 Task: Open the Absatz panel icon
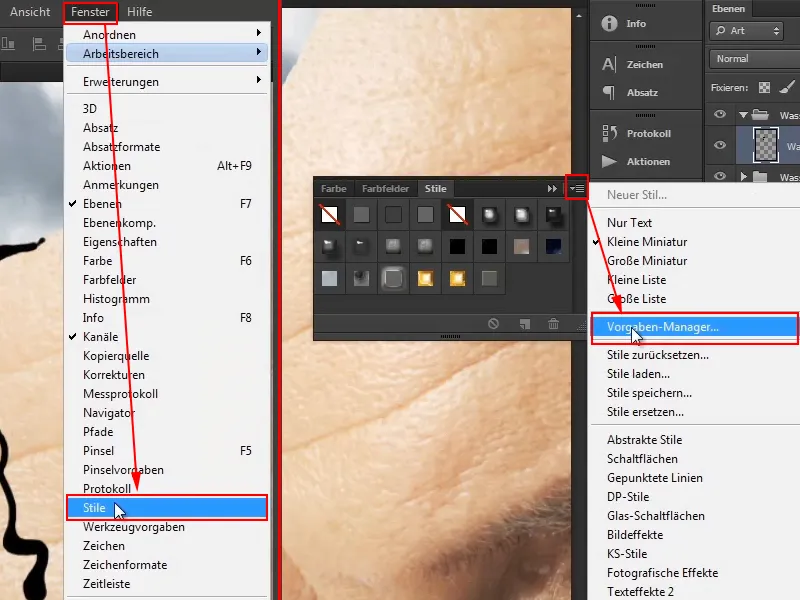609,92
